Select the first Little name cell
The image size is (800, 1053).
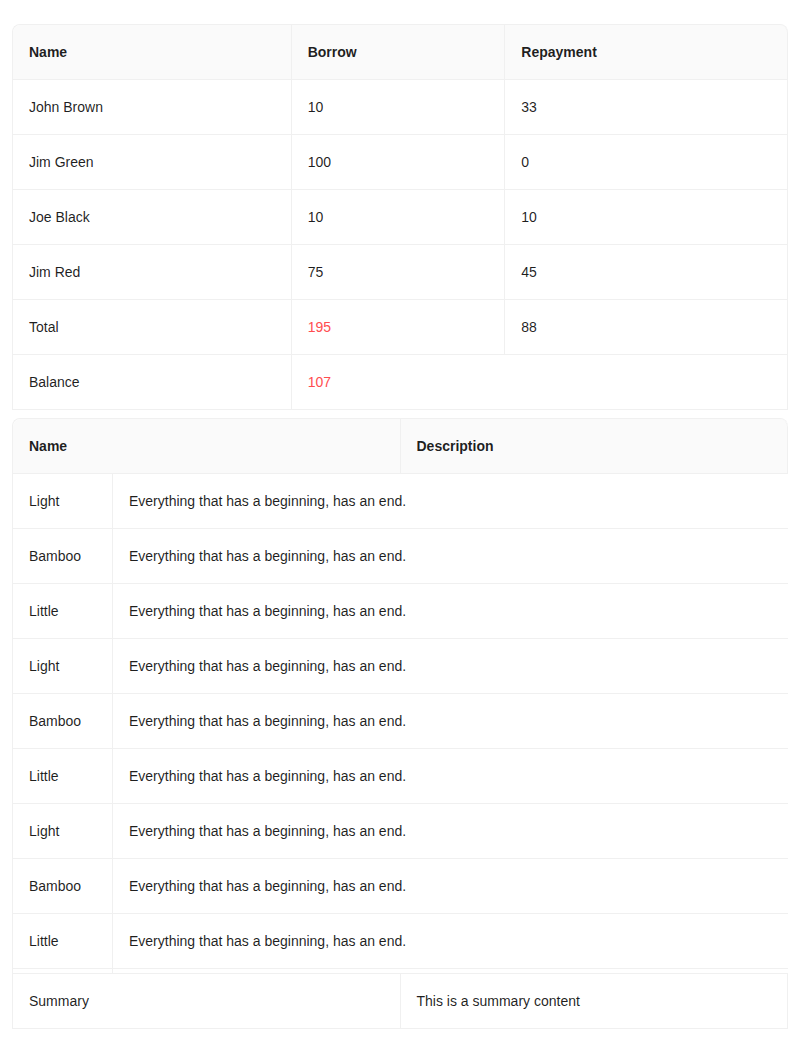43,611
